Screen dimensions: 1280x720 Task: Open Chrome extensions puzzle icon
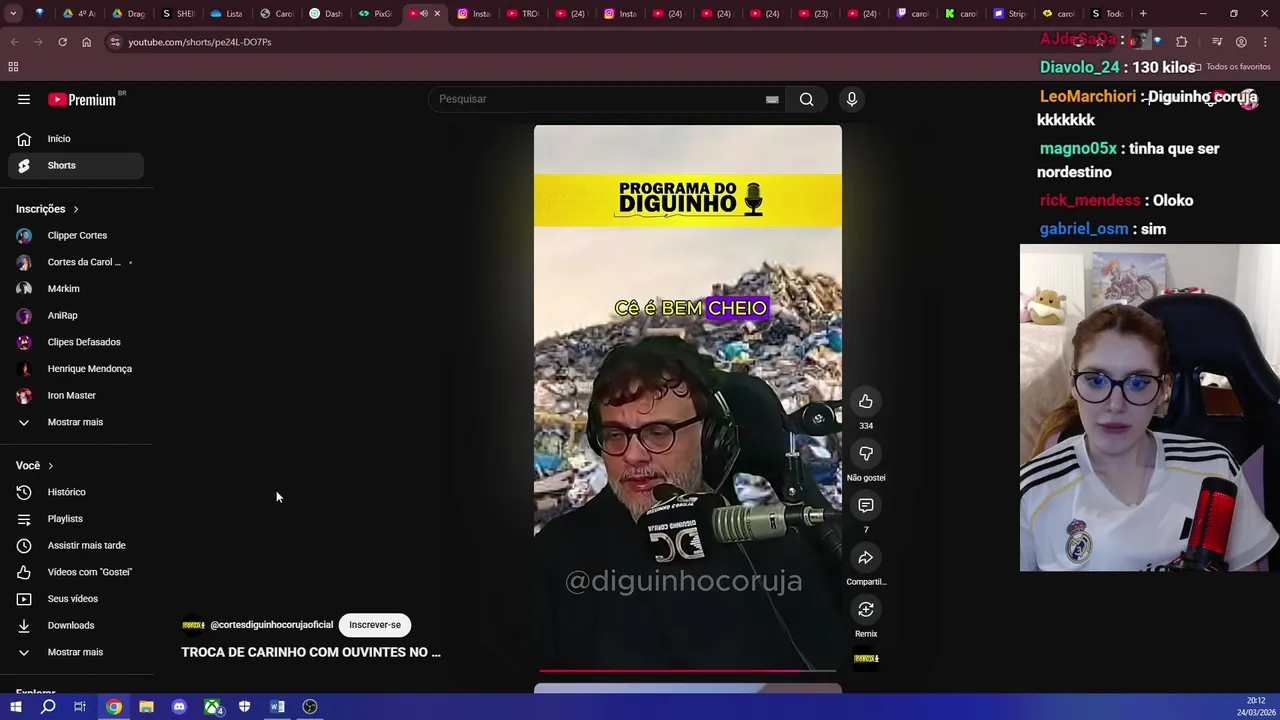1182,42
